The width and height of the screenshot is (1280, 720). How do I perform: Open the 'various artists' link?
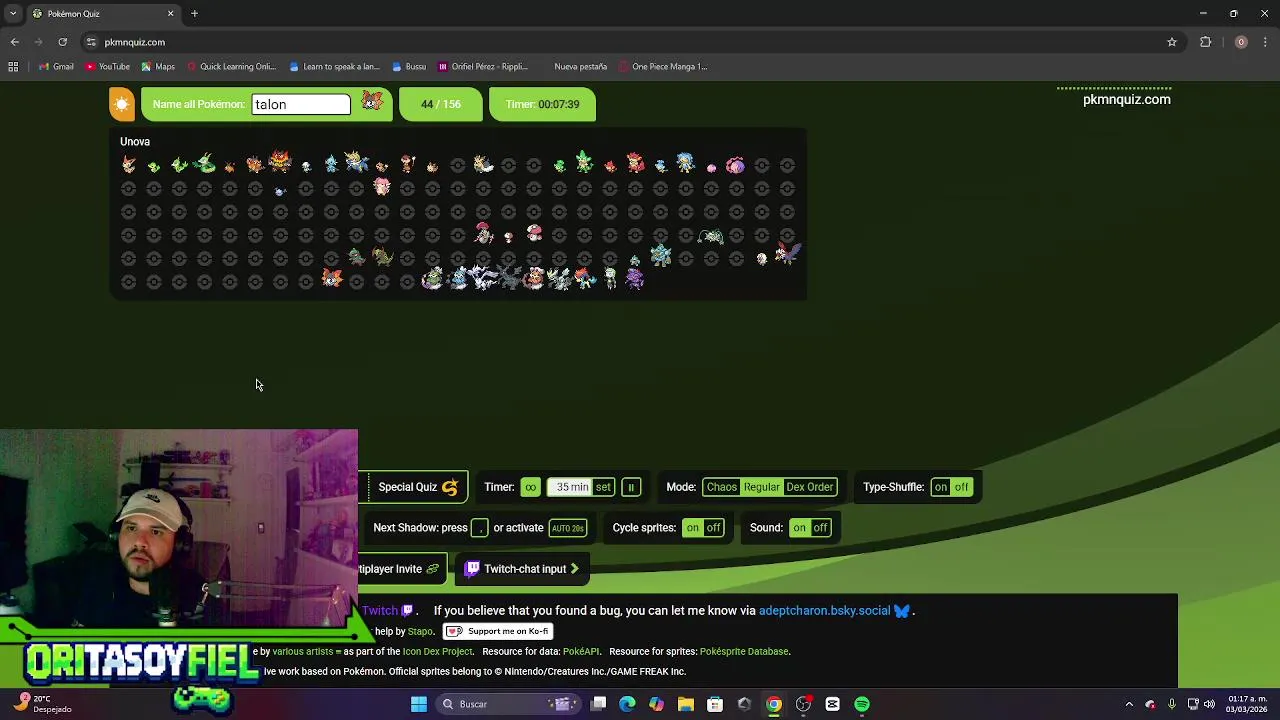click(x=303, y=651)
